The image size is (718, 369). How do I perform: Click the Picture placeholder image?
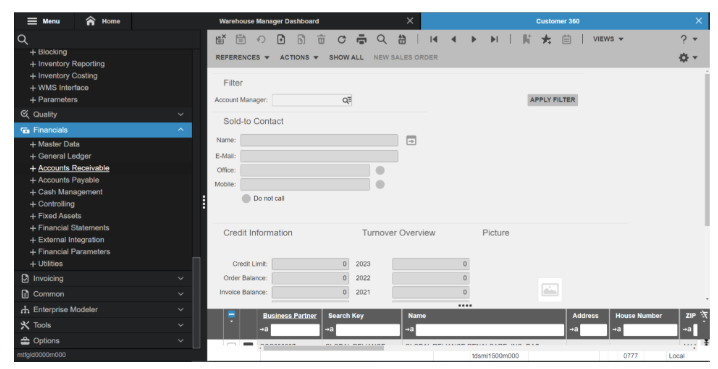(550, 289)
